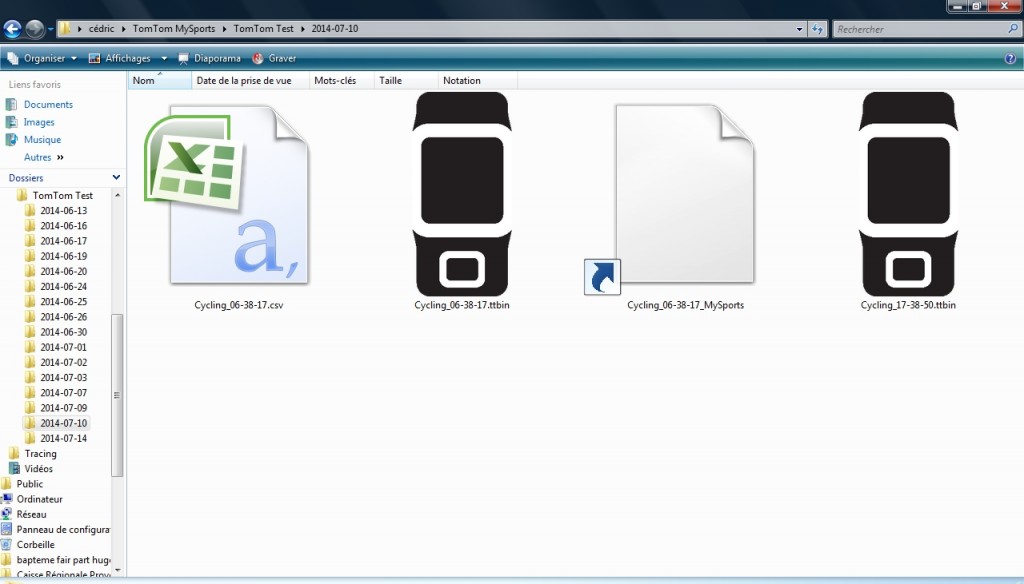1024x584 pixels.
Task: Select the 2014-06-16 folder
Action: tap(63, 225)
